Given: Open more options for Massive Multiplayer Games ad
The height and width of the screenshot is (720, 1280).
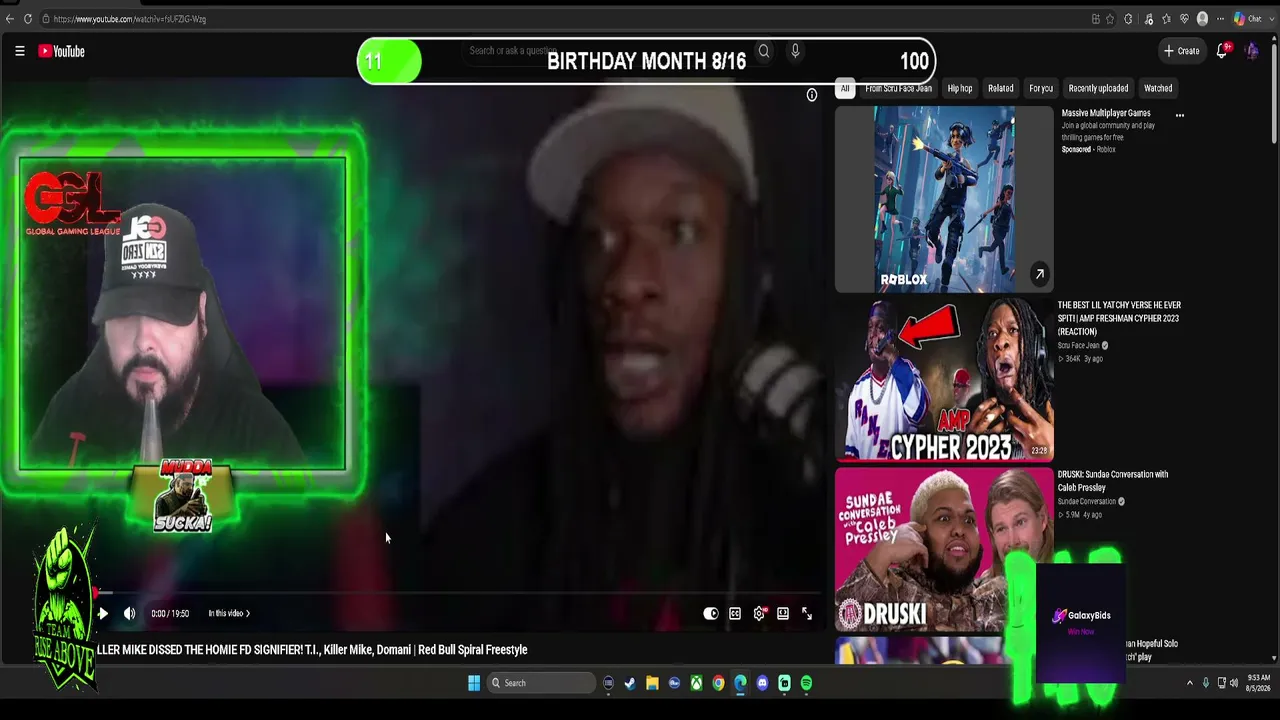Looking at the screenshot, I should pos(1180,115).
